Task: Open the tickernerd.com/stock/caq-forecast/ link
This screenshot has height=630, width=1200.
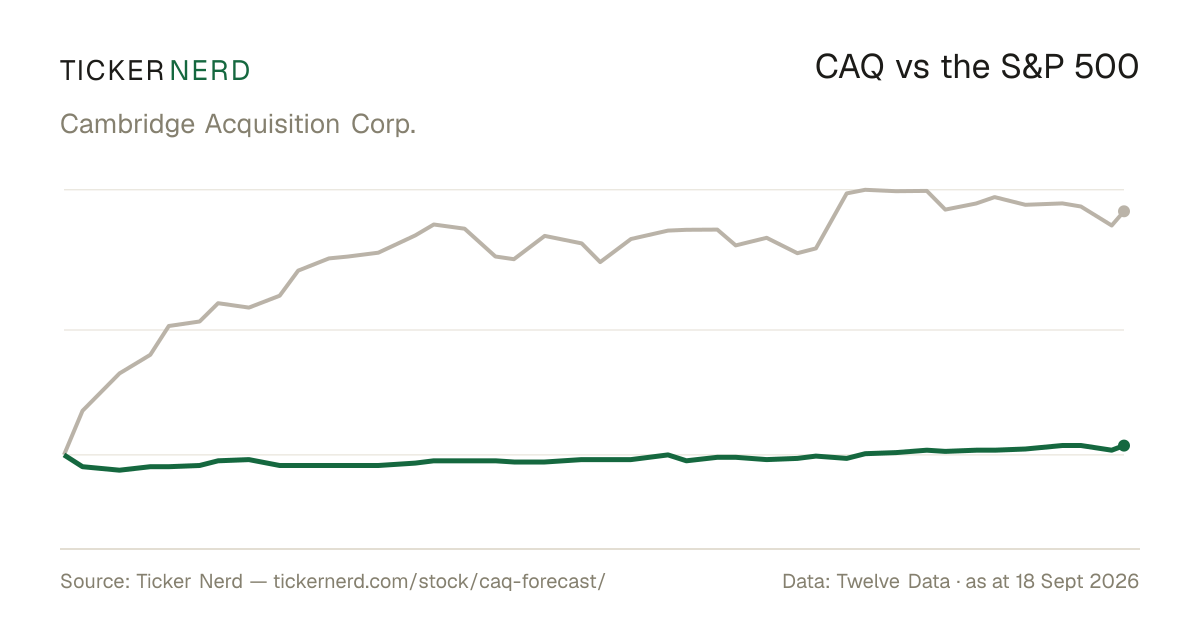Action: (x=439, y=582)
